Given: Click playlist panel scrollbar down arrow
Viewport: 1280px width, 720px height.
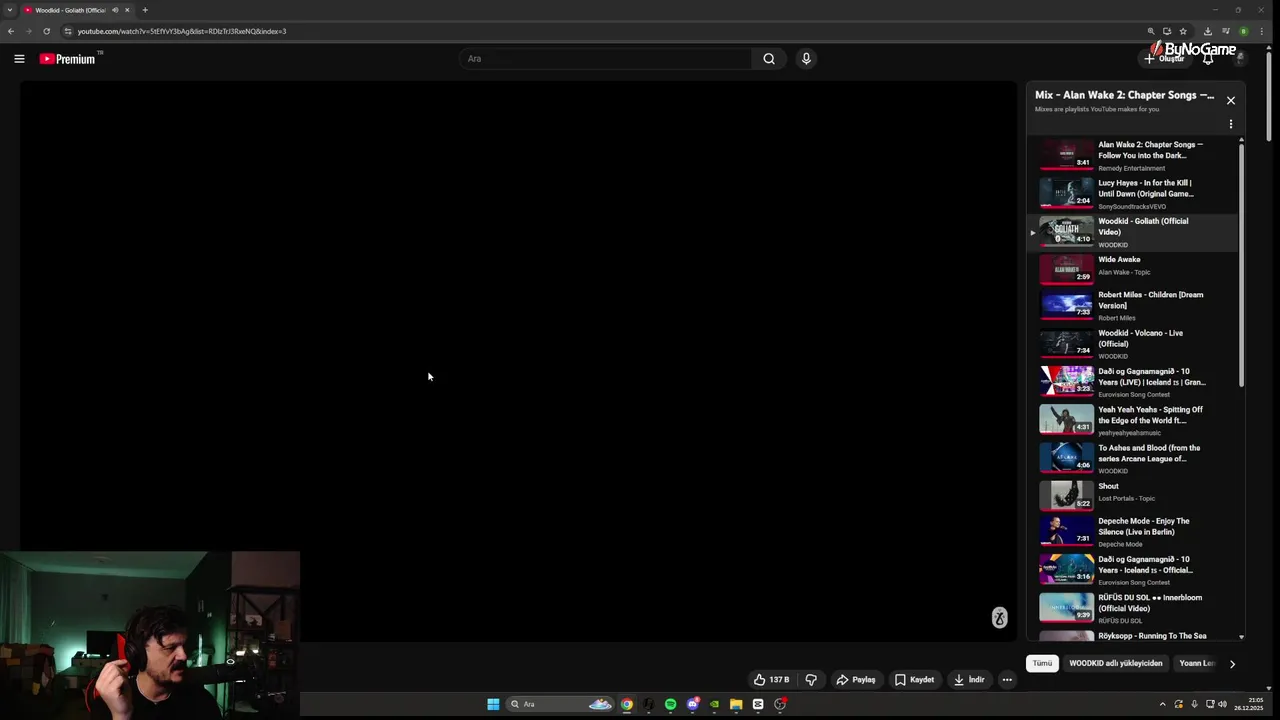Looking at the screenshot, I should click(1242, 637).
